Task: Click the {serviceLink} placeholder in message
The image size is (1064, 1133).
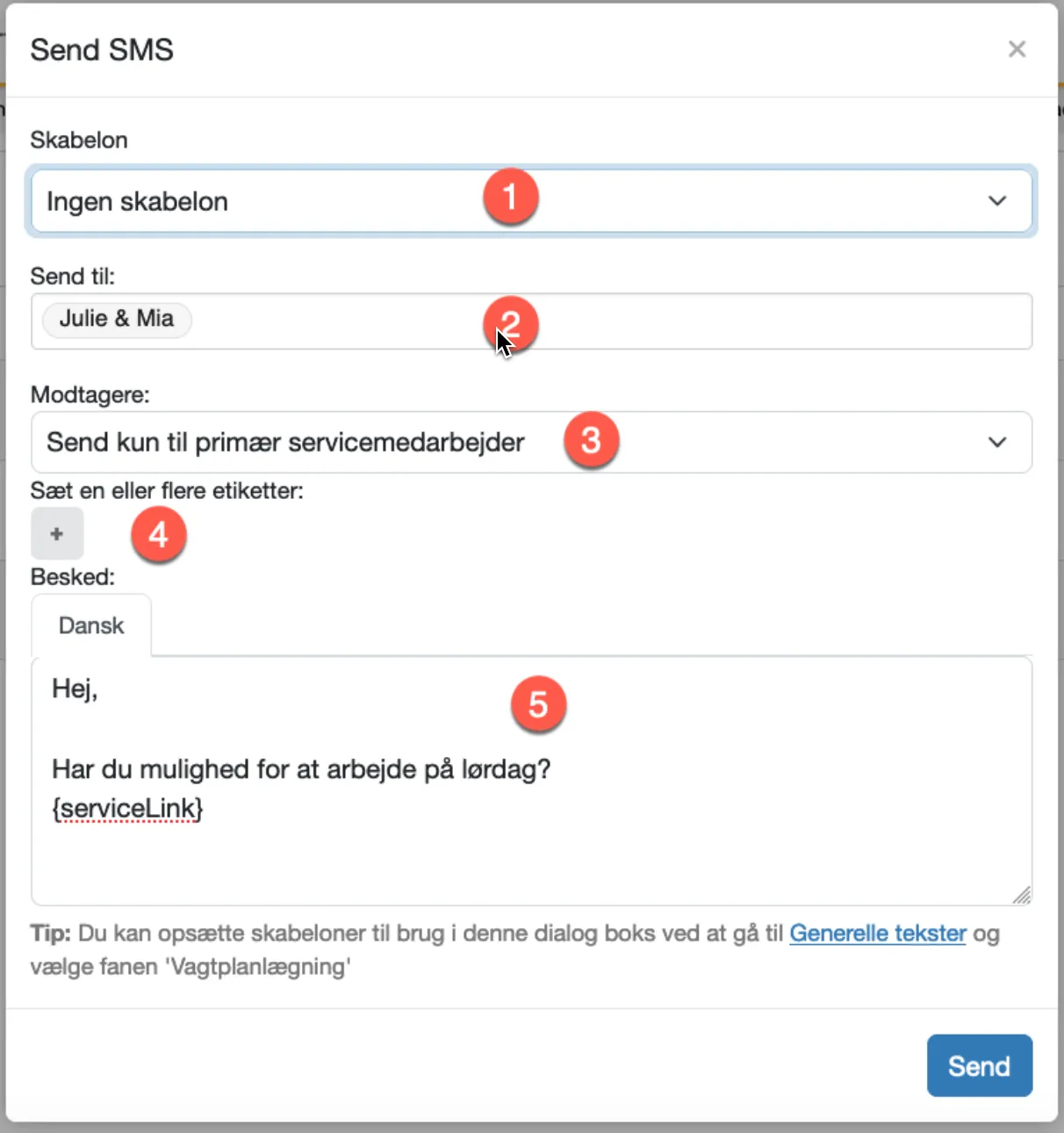Action: point(127,808)
